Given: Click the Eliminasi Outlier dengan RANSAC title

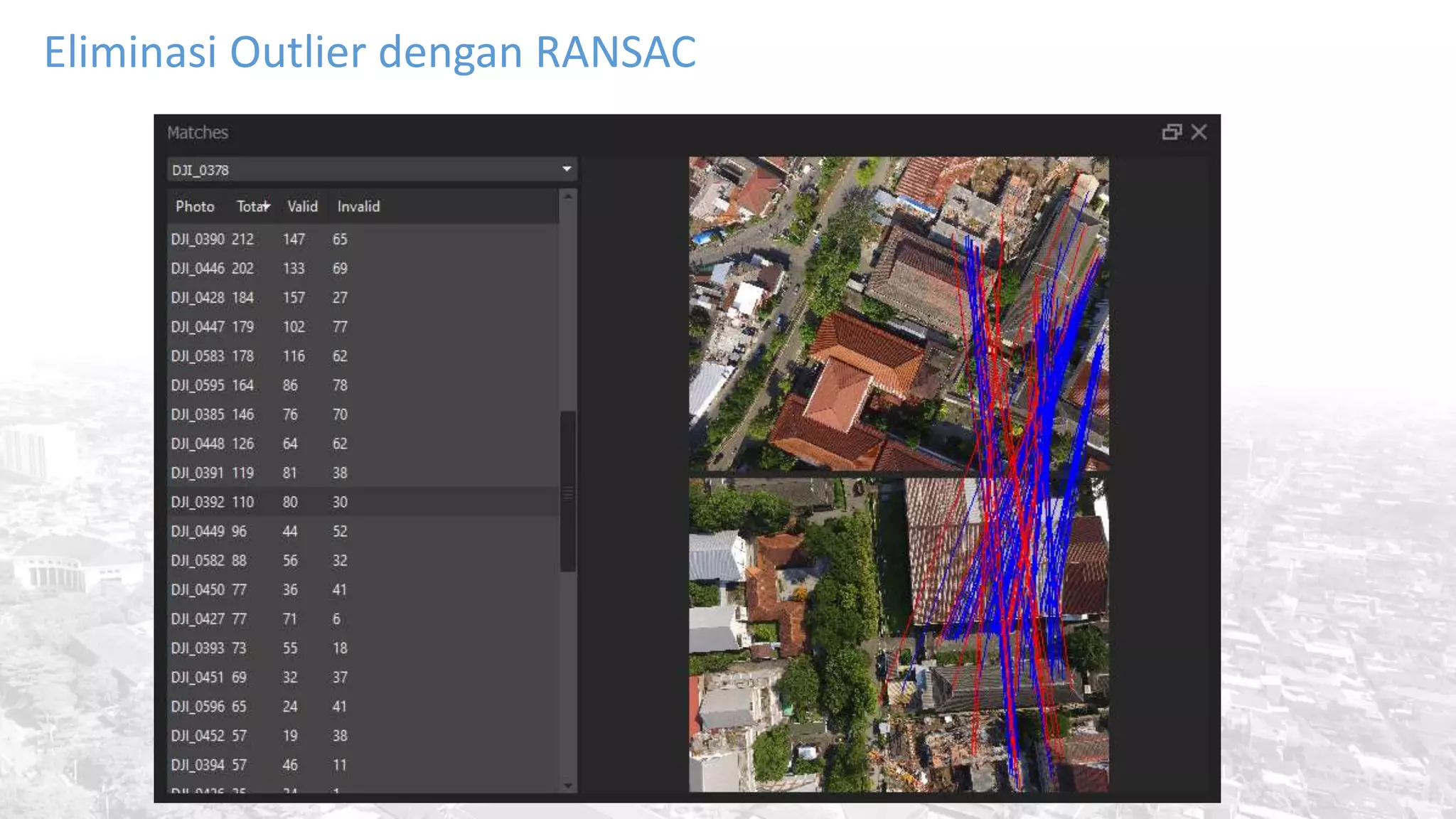Looking at the screenshot, I should 370,52.
